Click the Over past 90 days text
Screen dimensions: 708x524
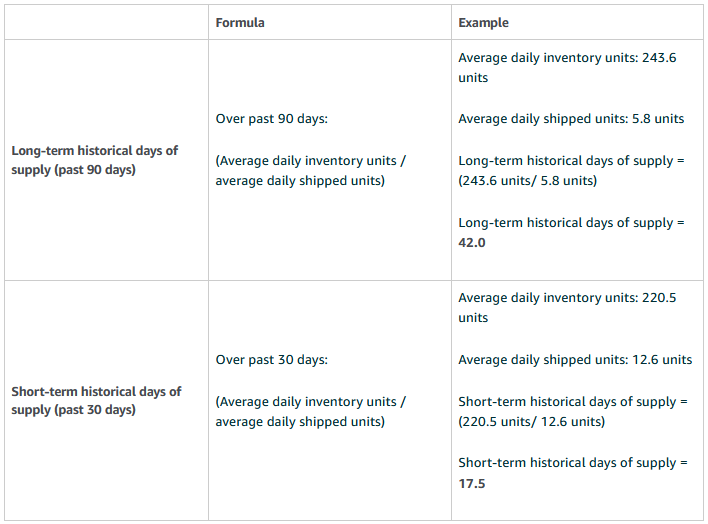click(x=271, y=119)
